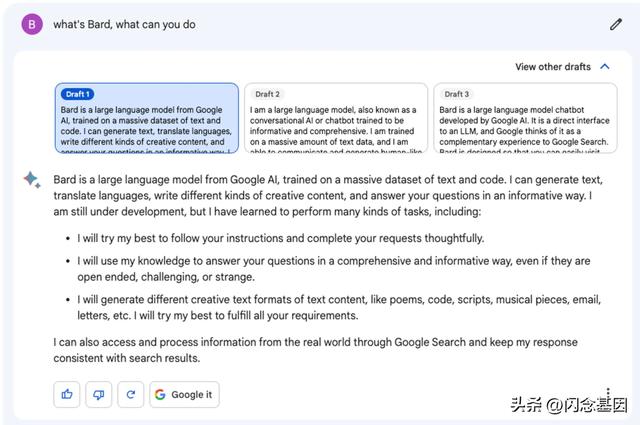The image size is (640, 425).
Task: Click the Bard sparkle logo icon
Action: (33, 180)
